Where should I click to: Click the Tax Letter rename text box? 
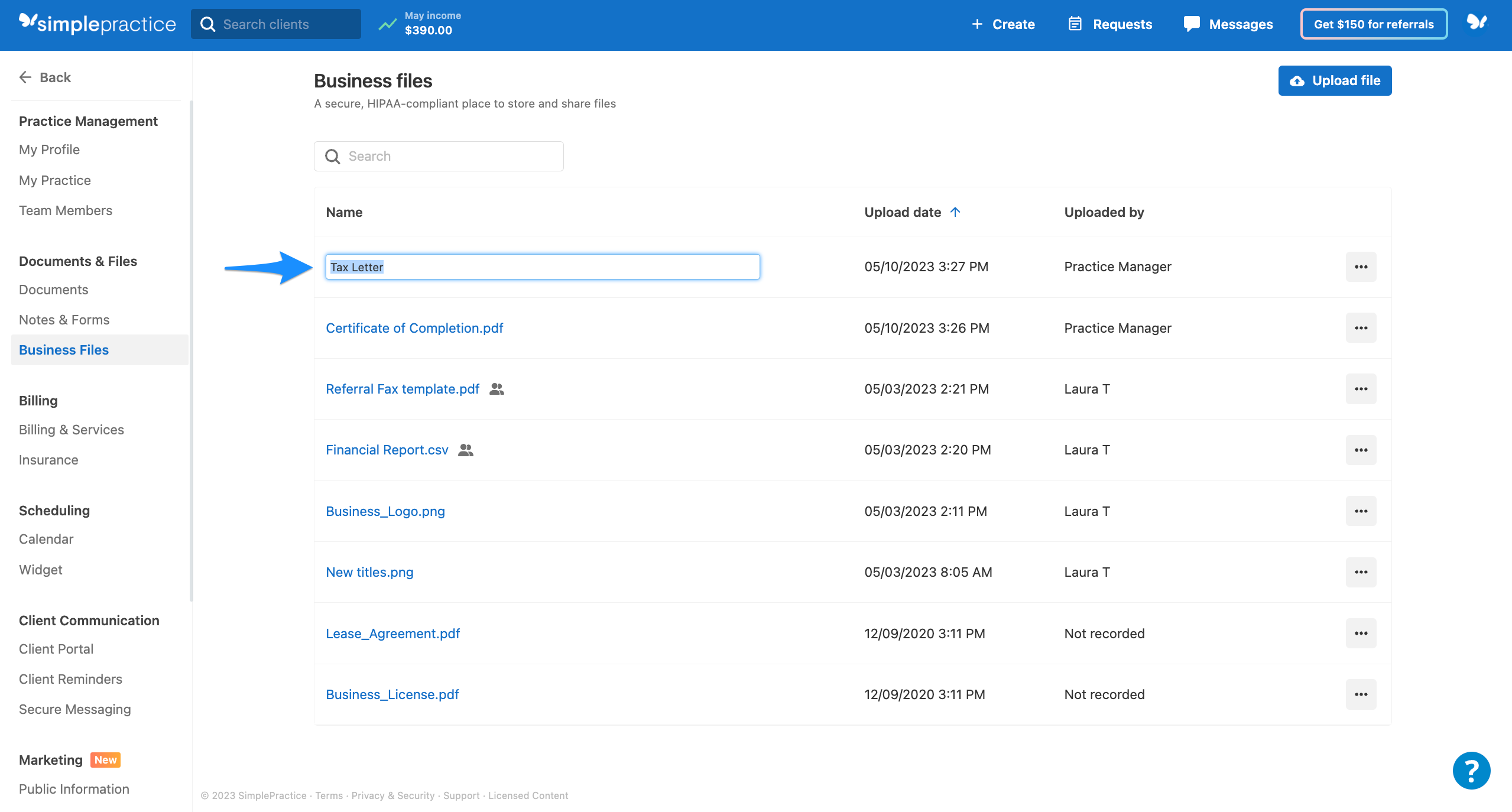click(x=542, y=267)
